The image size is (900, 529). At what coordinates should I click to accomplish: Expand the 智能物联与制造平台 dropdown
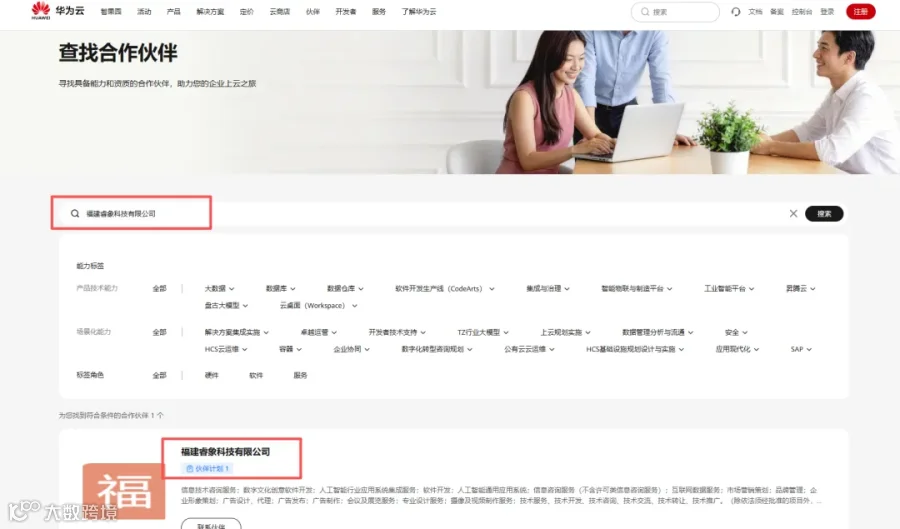637,289
